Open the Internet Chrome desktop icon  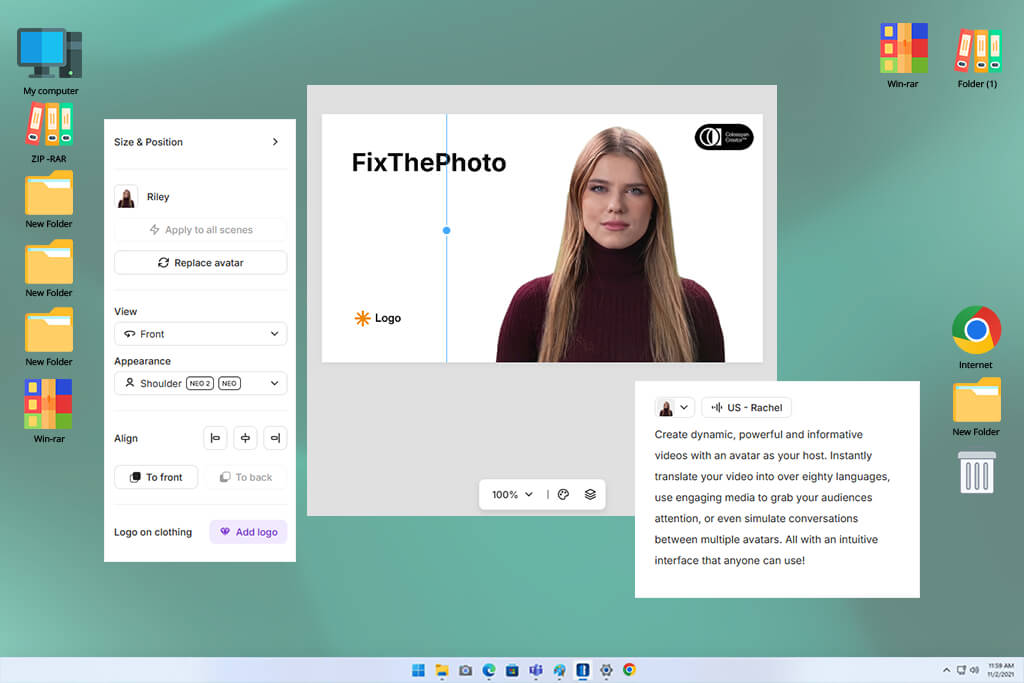pos(976,337)
